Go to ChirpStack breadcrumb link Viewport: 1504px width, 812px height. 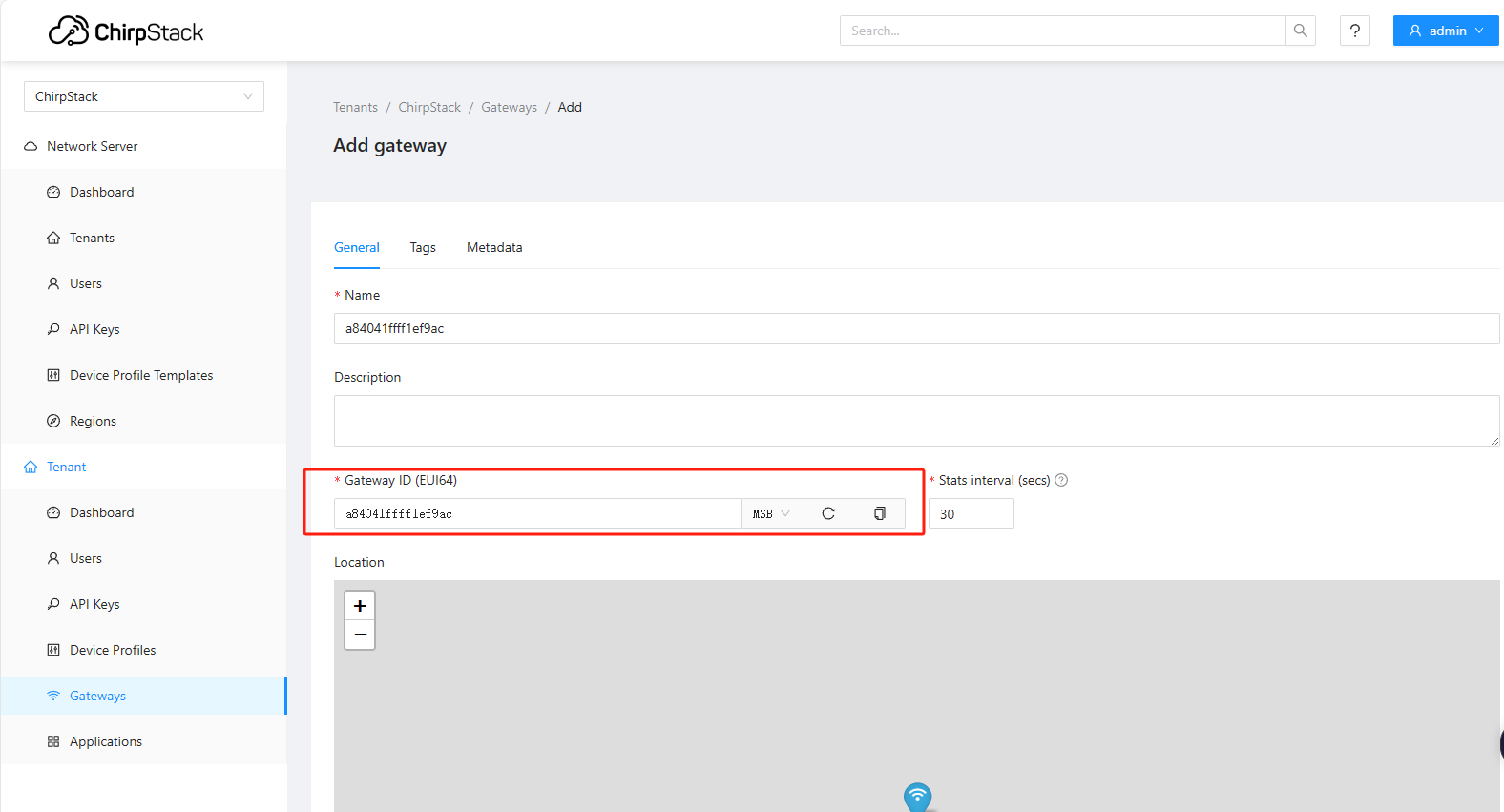click(429, 107)
